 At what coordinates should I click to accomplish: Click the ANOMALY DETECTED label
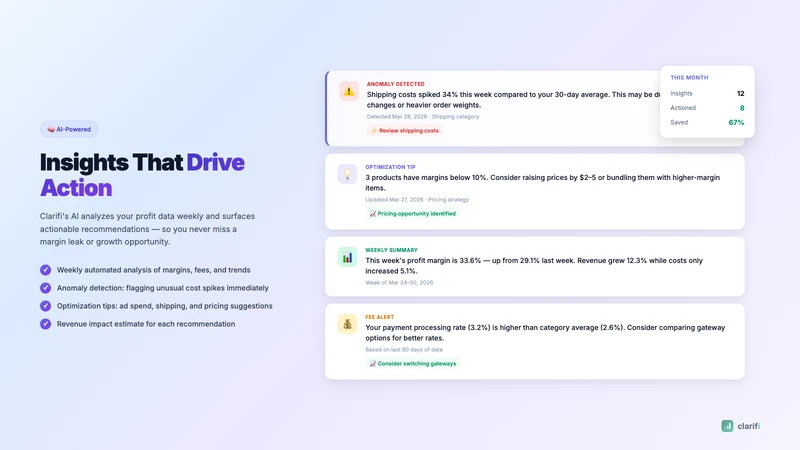tap(395, 84)
